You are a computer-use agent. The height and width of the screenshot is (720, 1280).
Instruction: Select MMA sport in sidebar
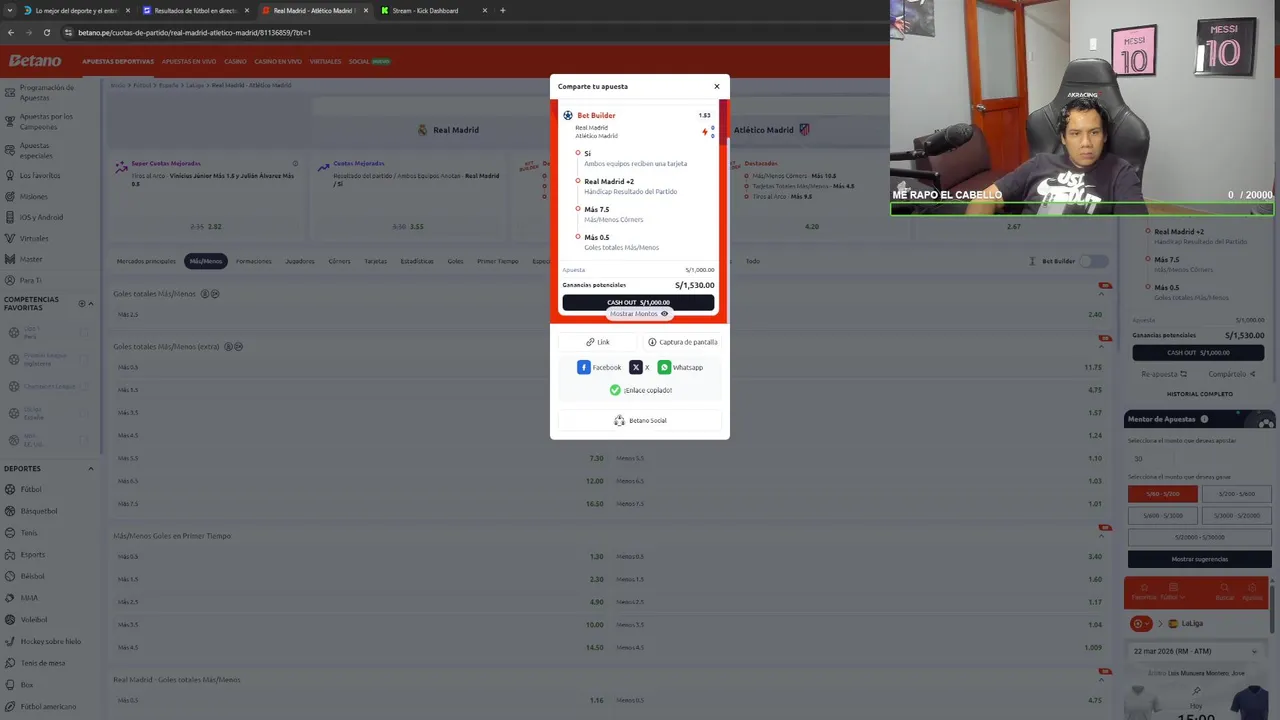pyautogui.click(x=29, y=598)
